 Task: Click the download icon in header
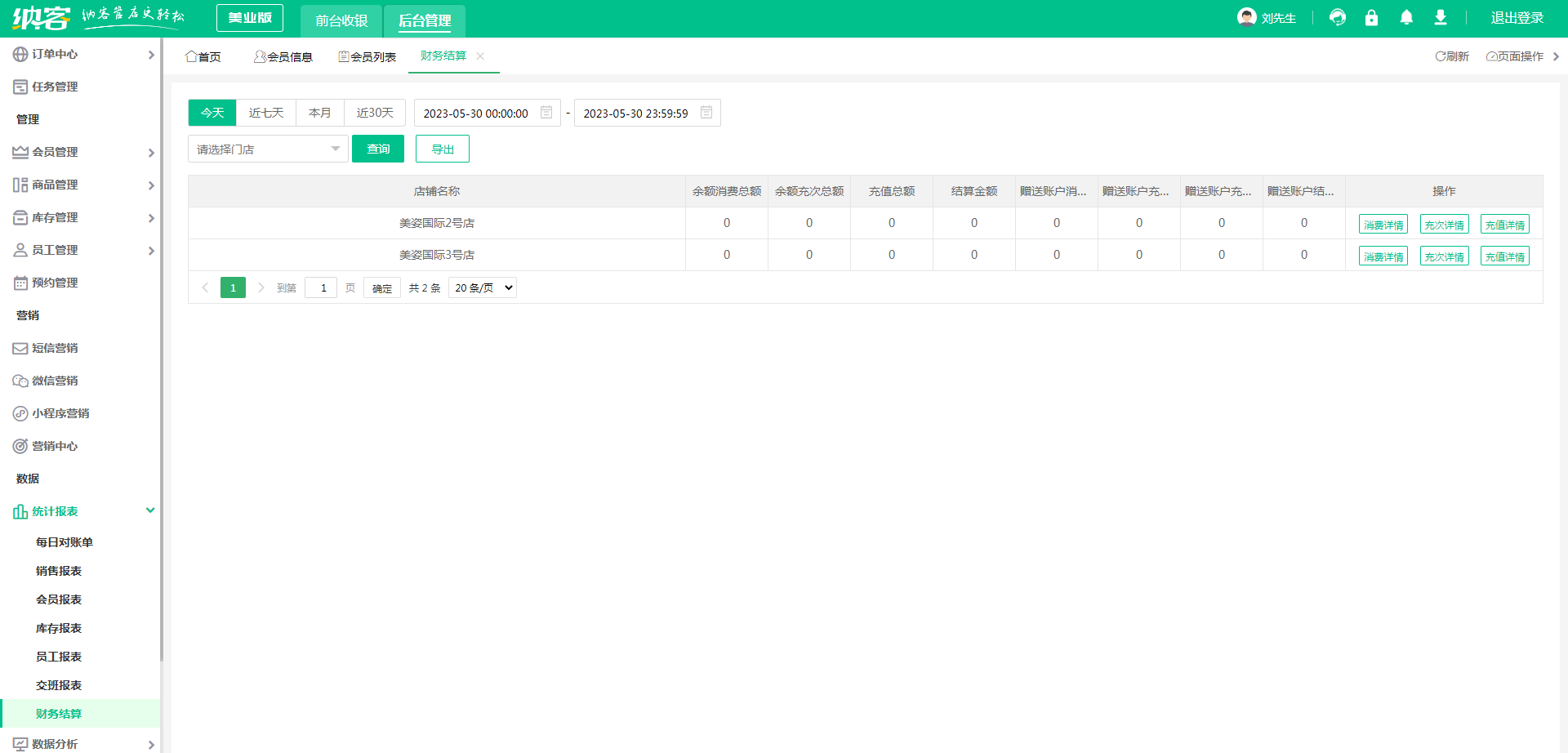(x=1441, y=18)
